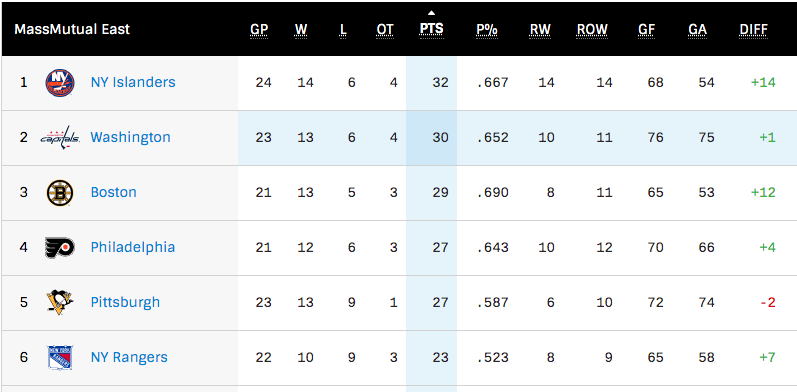Click the Pittsburgh Penguins logo
The width and height of the screenshot is (797, 392).
(60, 303)
